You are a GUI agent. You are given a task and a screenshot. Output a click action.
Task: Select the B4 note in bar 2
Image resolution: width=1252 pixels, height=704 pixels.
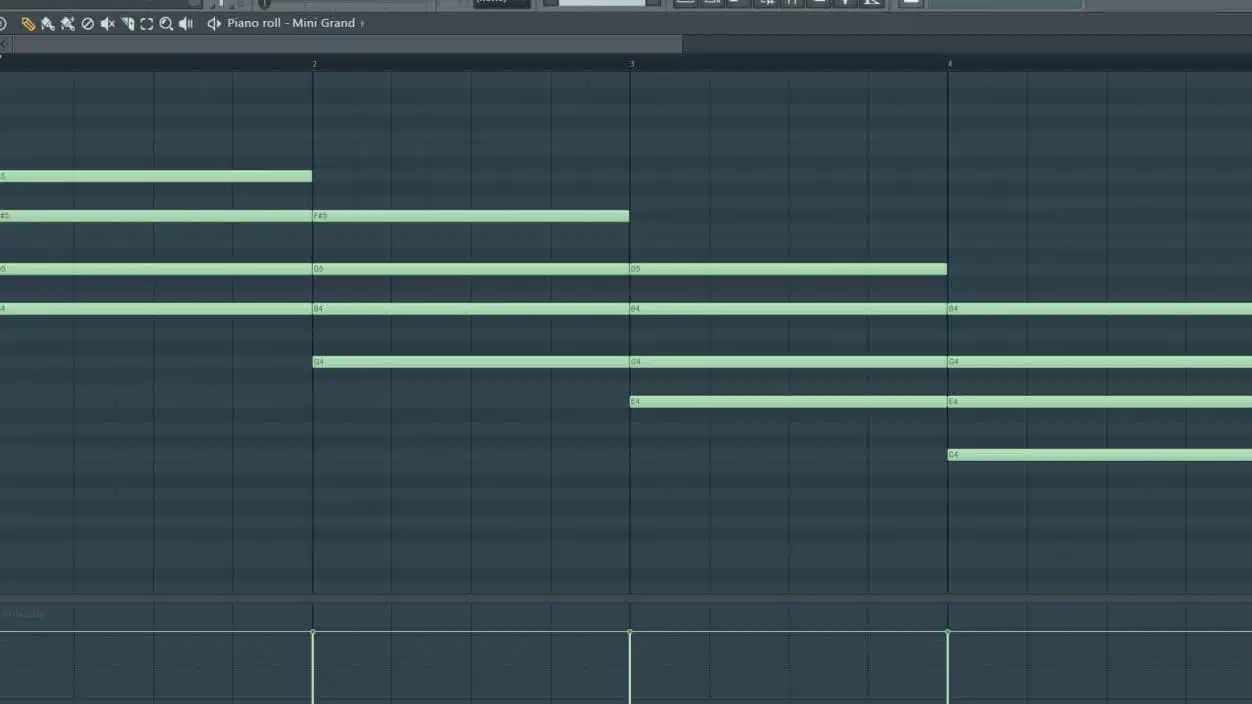tap(471, 309)
